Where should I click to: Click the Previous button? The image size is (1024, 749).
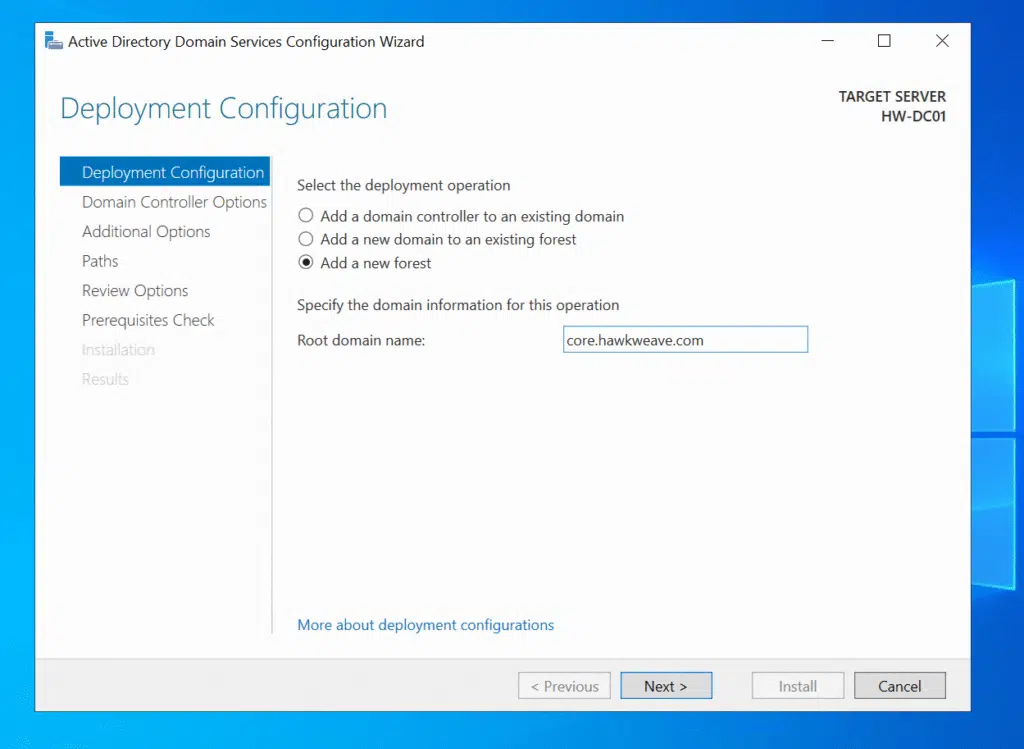point(564,686)
